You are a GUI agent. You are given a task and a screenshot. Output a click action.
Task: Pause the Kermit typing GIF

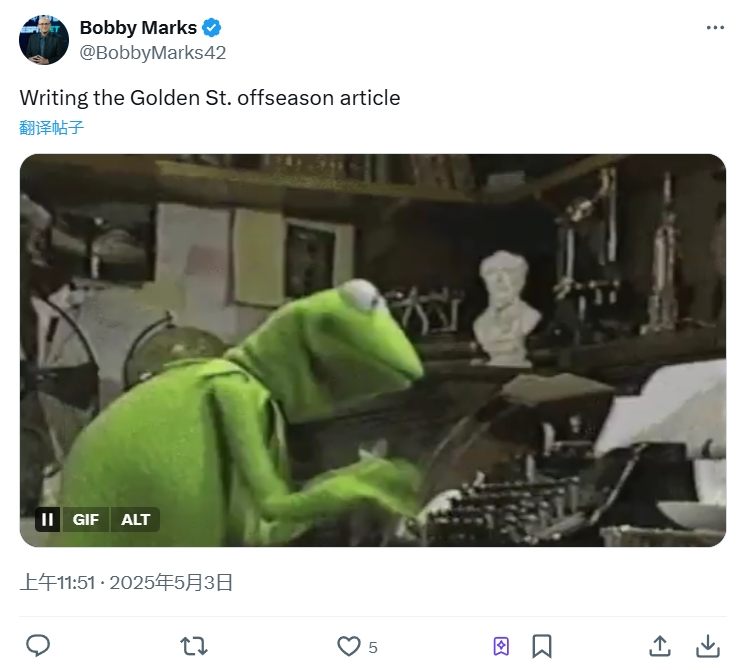(47, 519)
